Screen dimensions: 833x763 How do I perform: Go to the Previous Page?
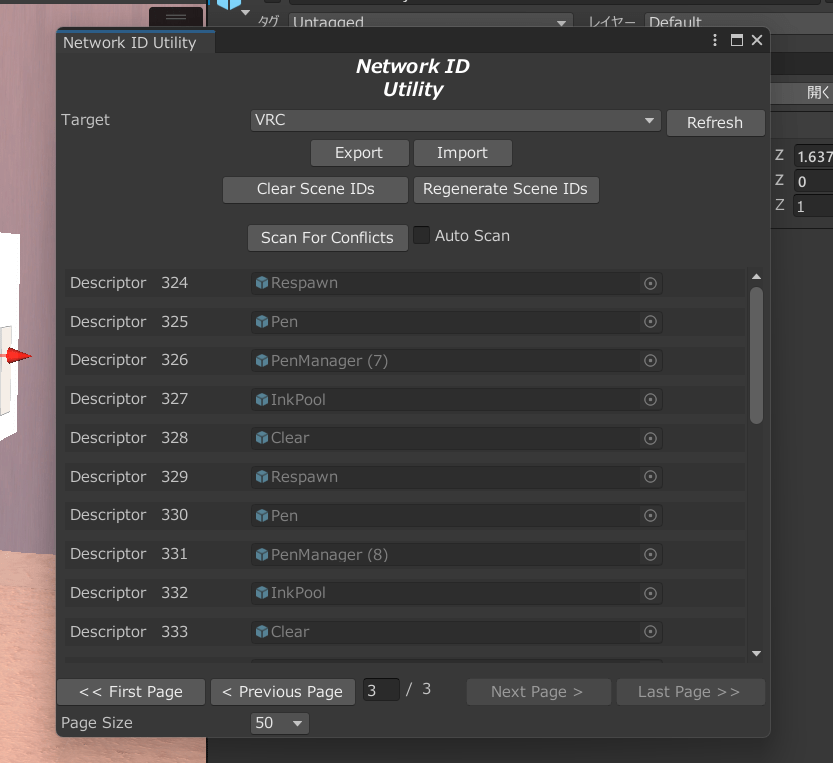coord(282,692)
